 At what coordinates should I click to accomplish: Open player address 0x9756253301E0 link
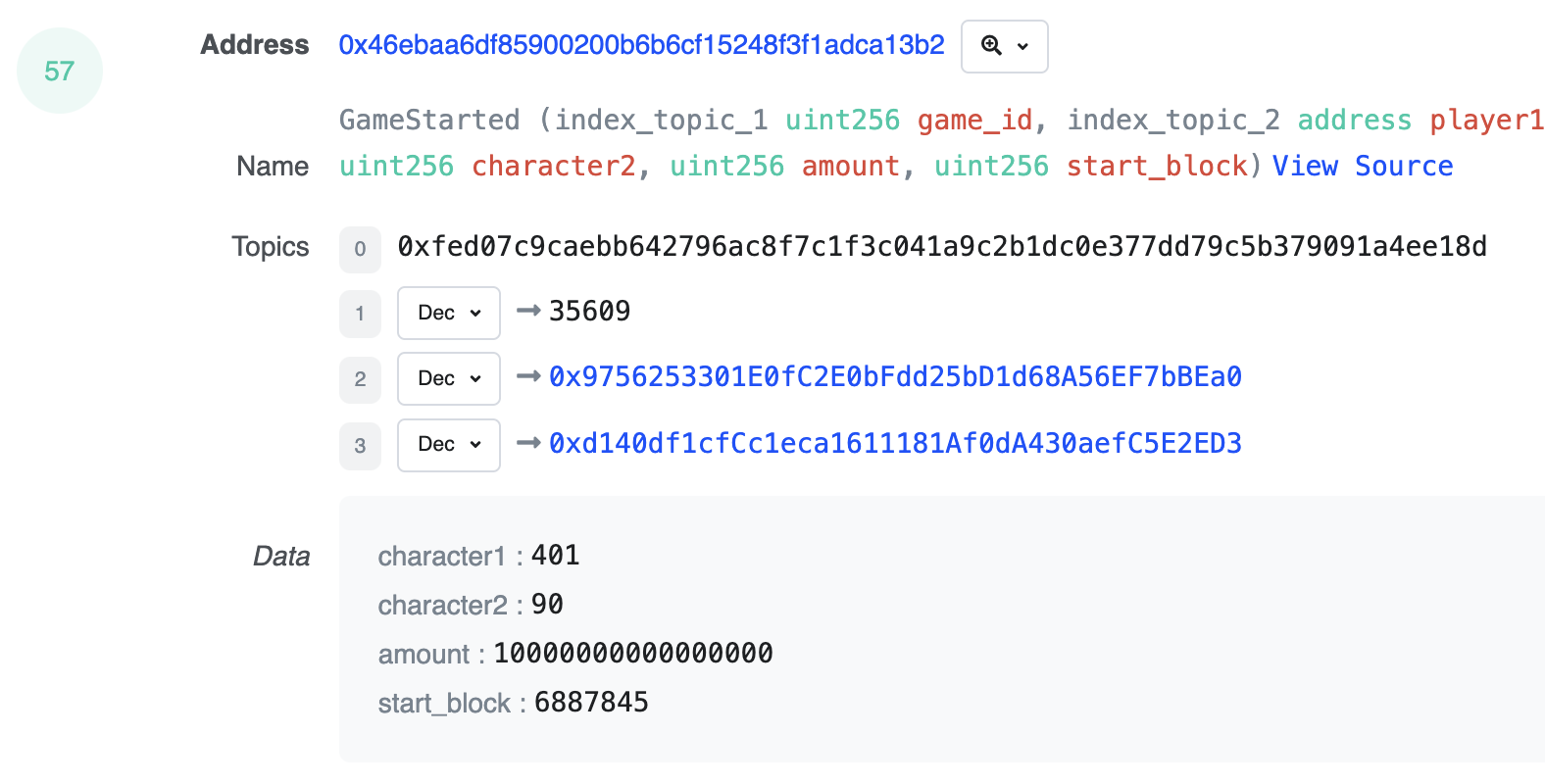click(x=895, y=376)
